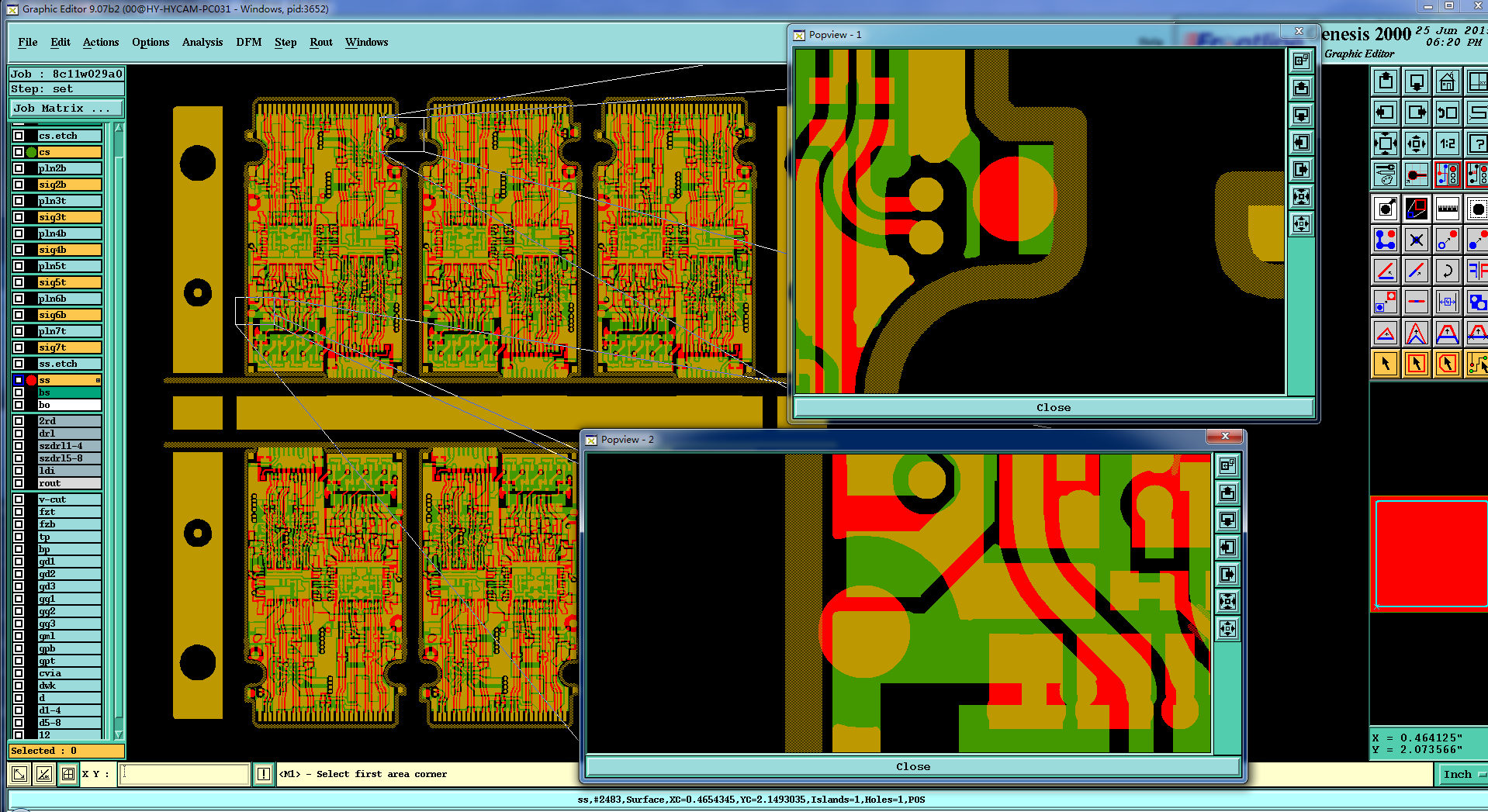Viewport: 1488px width, 812px height.
Task: Click the pan down view icon
Action: (x=1417, y=81)
